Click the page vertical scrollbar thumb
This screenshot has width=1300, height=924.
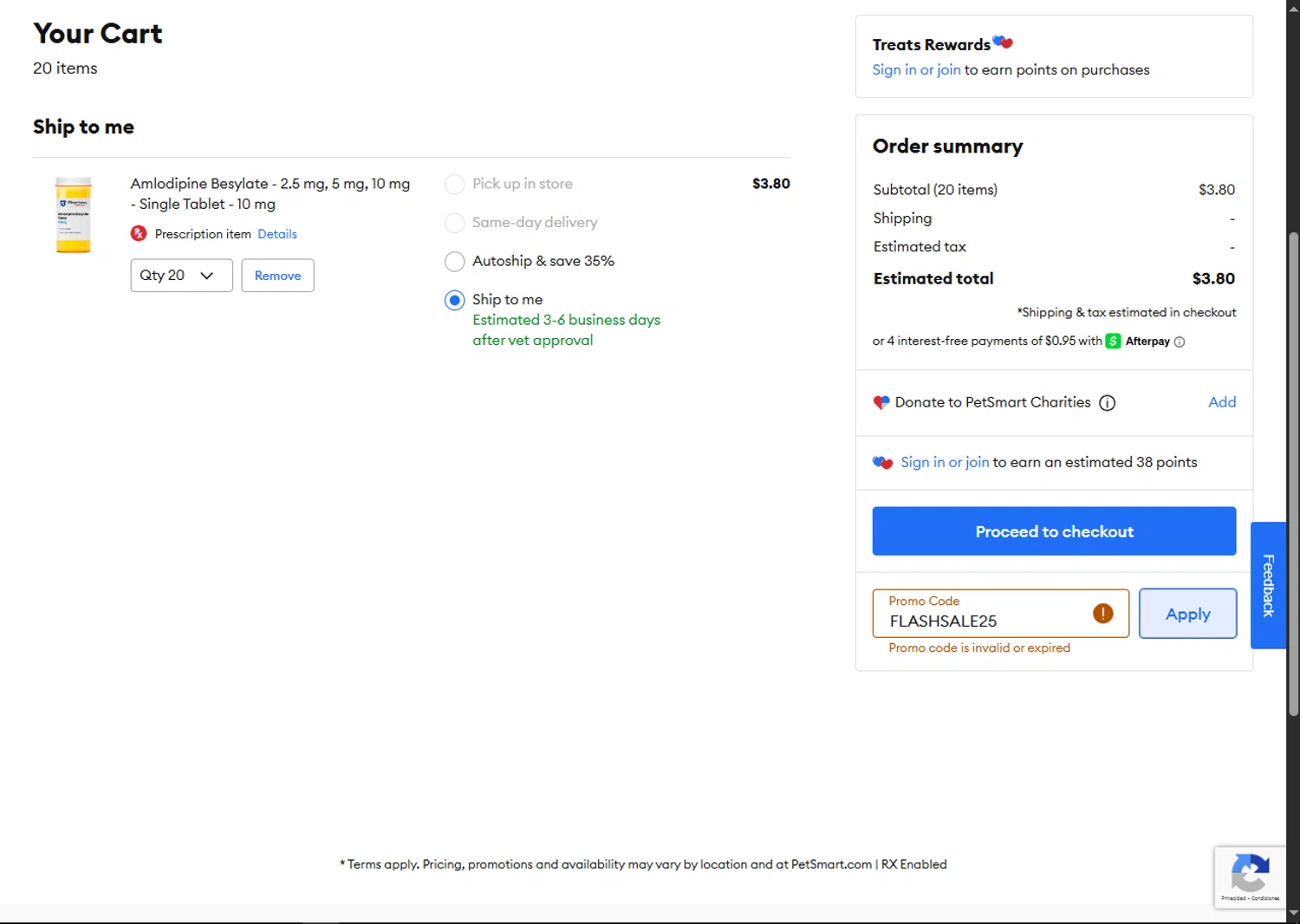point(1293,474)
